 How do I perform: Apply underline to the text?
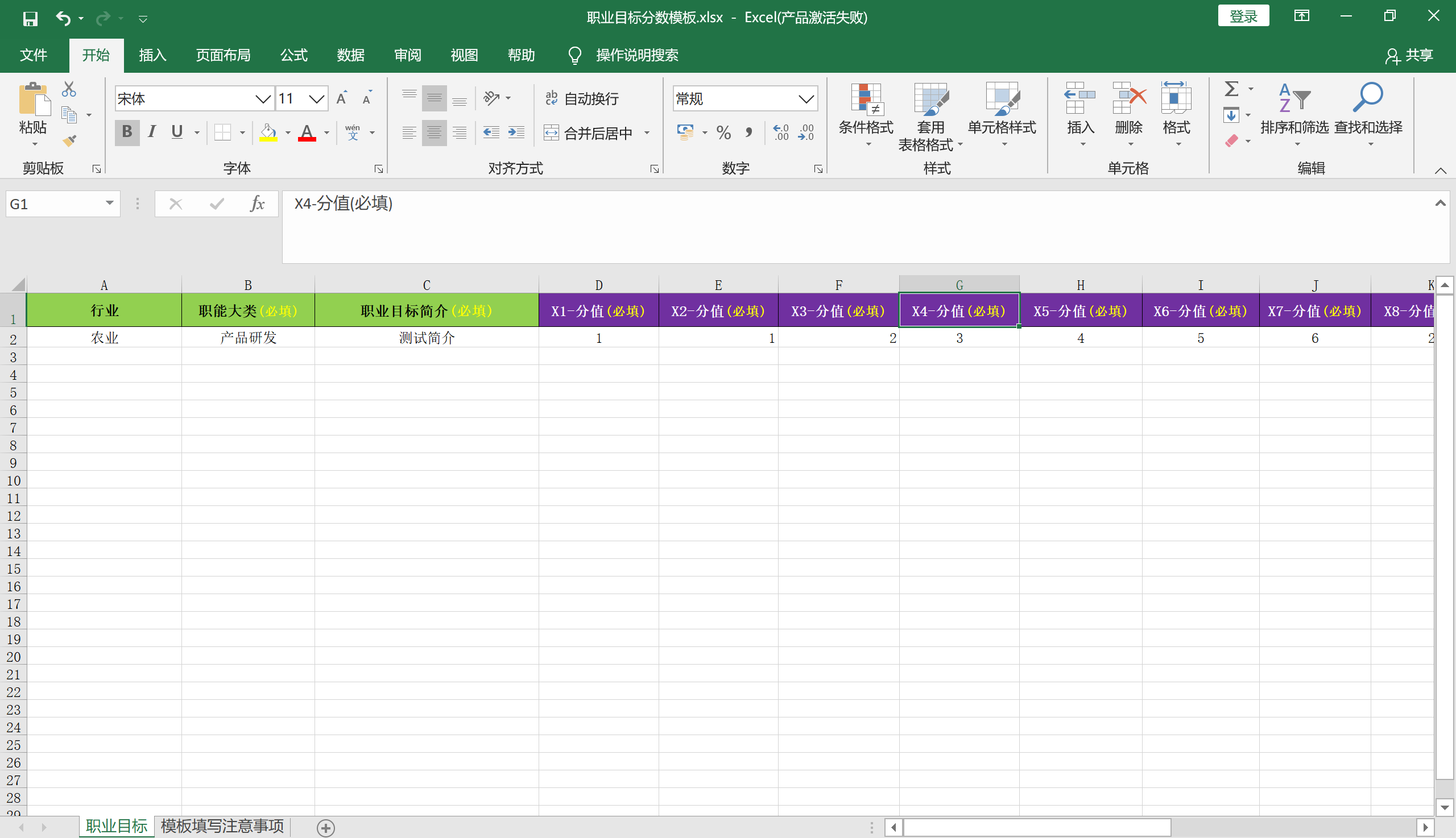coord(176,132)
